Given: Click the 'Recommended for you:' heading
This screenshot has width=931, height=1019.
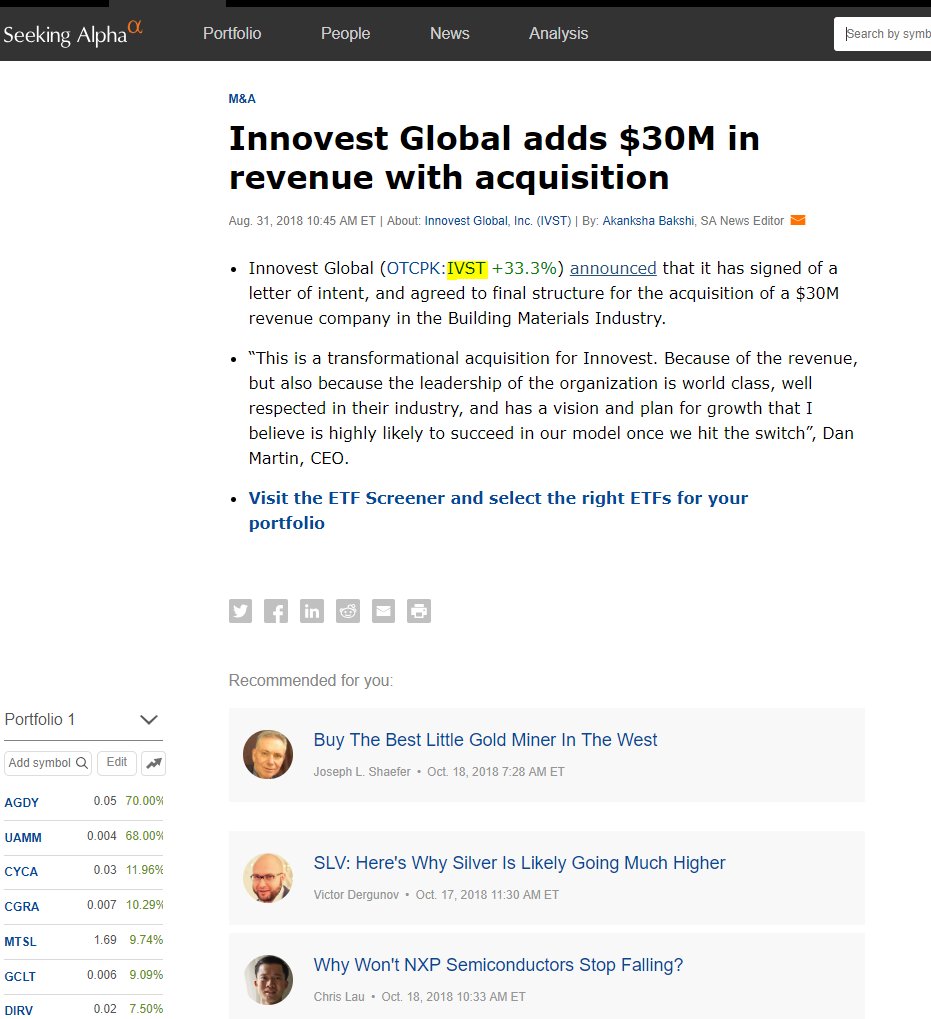Looking at the screenshot, I should pyautogui.click(x=311, y=680).
